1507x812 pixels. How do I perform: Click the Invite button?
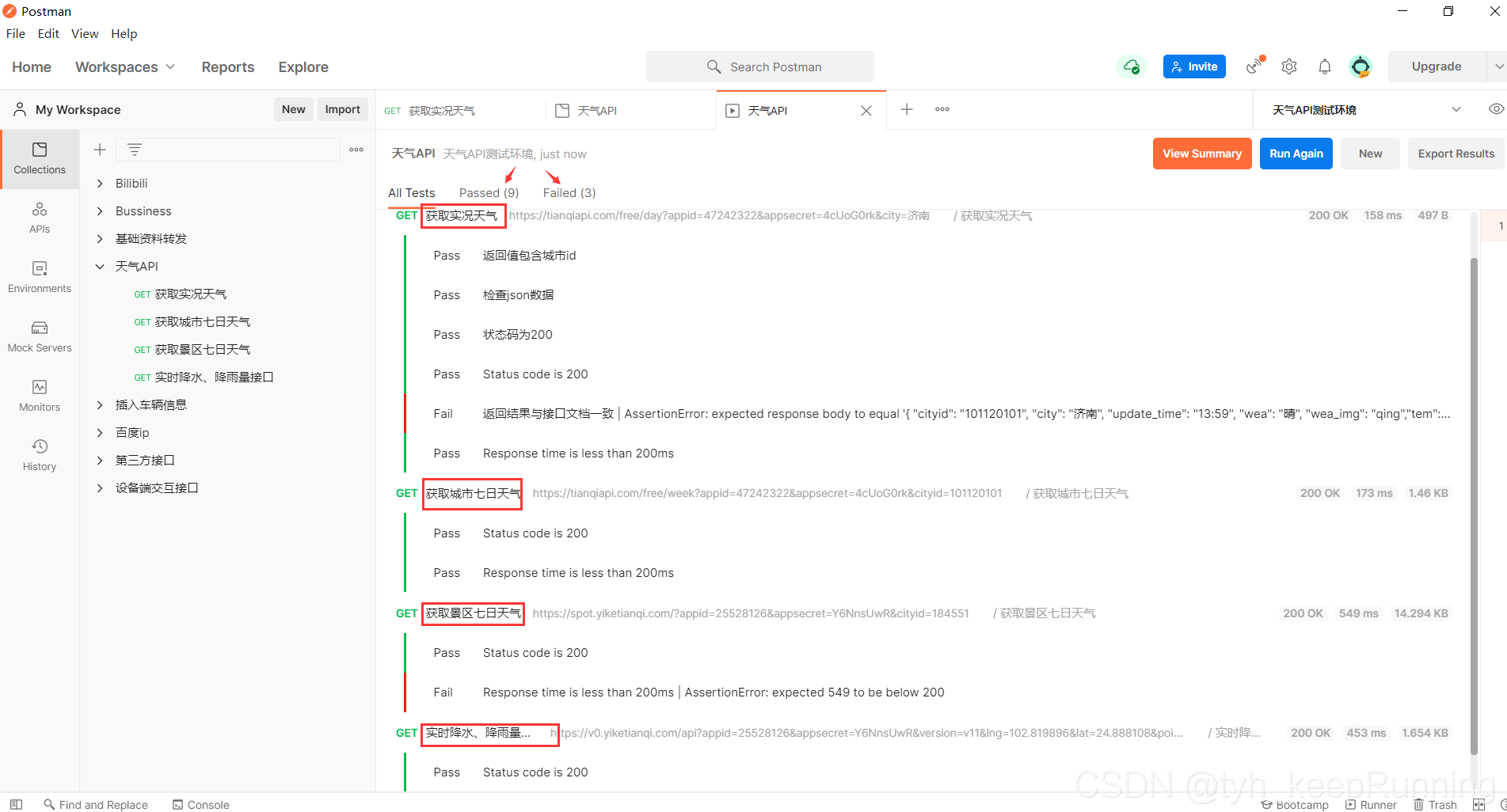click(x=1194, y=66)
